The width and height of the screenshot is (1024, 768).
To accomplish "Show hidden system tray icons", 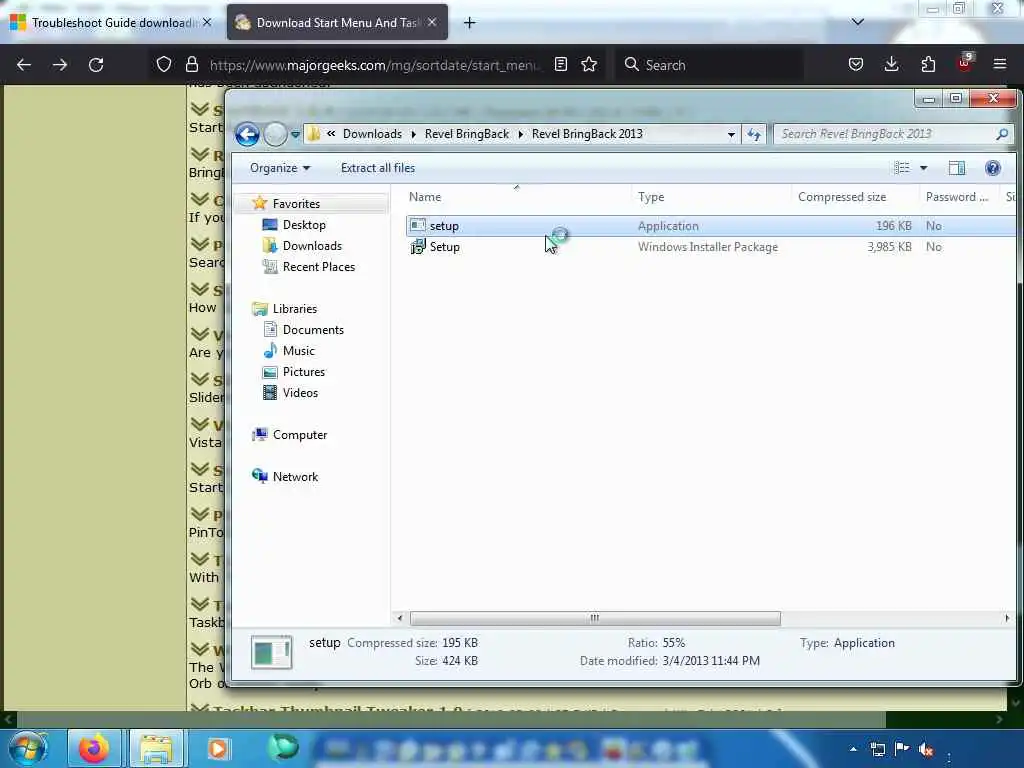I will click(x=853, y=749).
